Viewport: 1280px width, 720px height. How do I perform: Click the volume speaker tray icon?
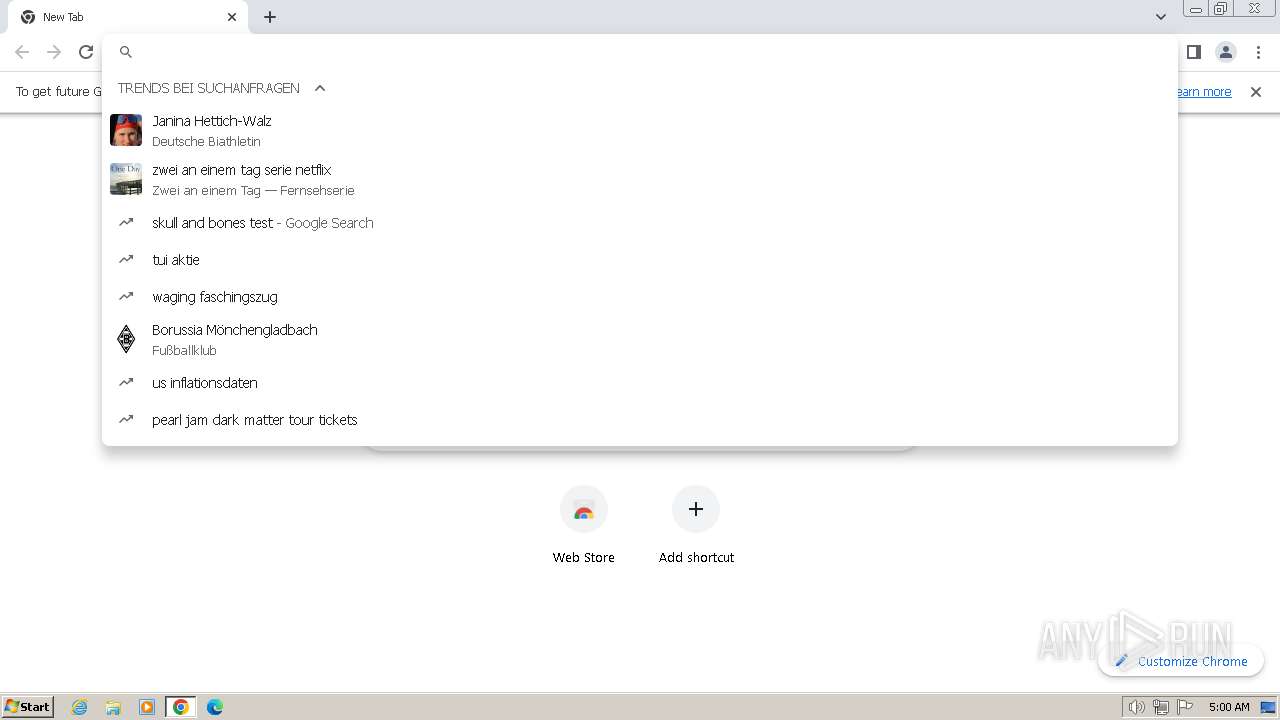coord(1136,707)
